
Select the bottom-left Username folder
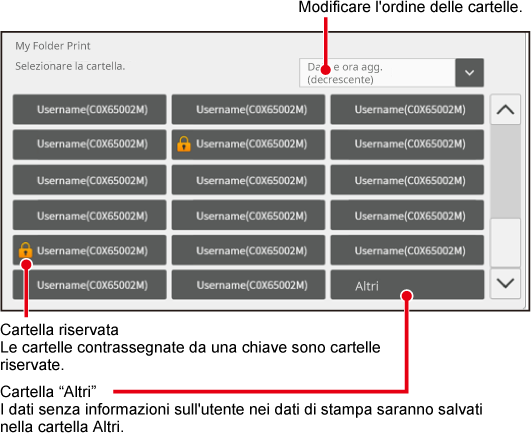[89, 285]
